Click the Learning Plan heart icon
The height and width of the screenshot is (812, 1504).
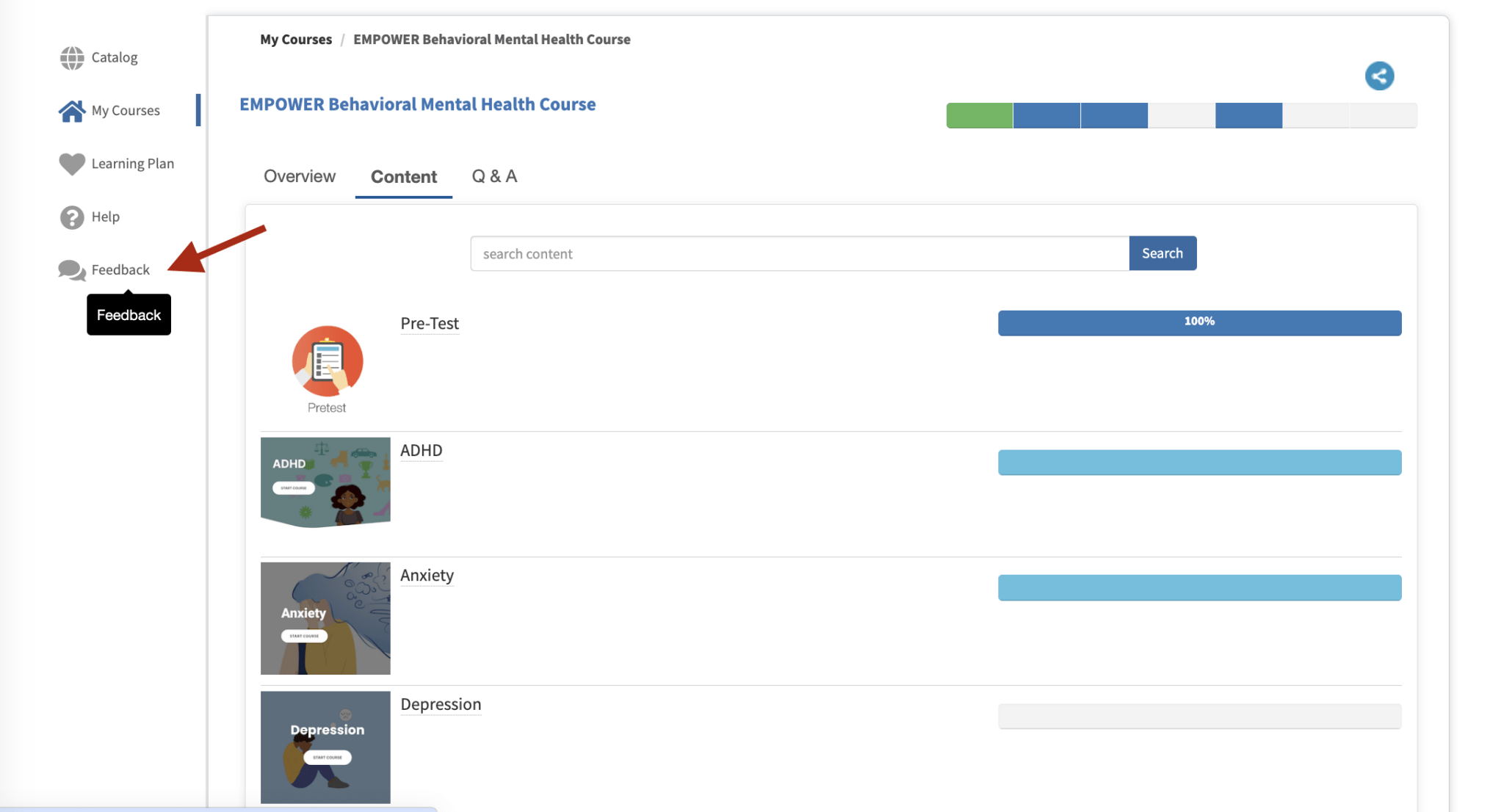[x=72, y=164]
